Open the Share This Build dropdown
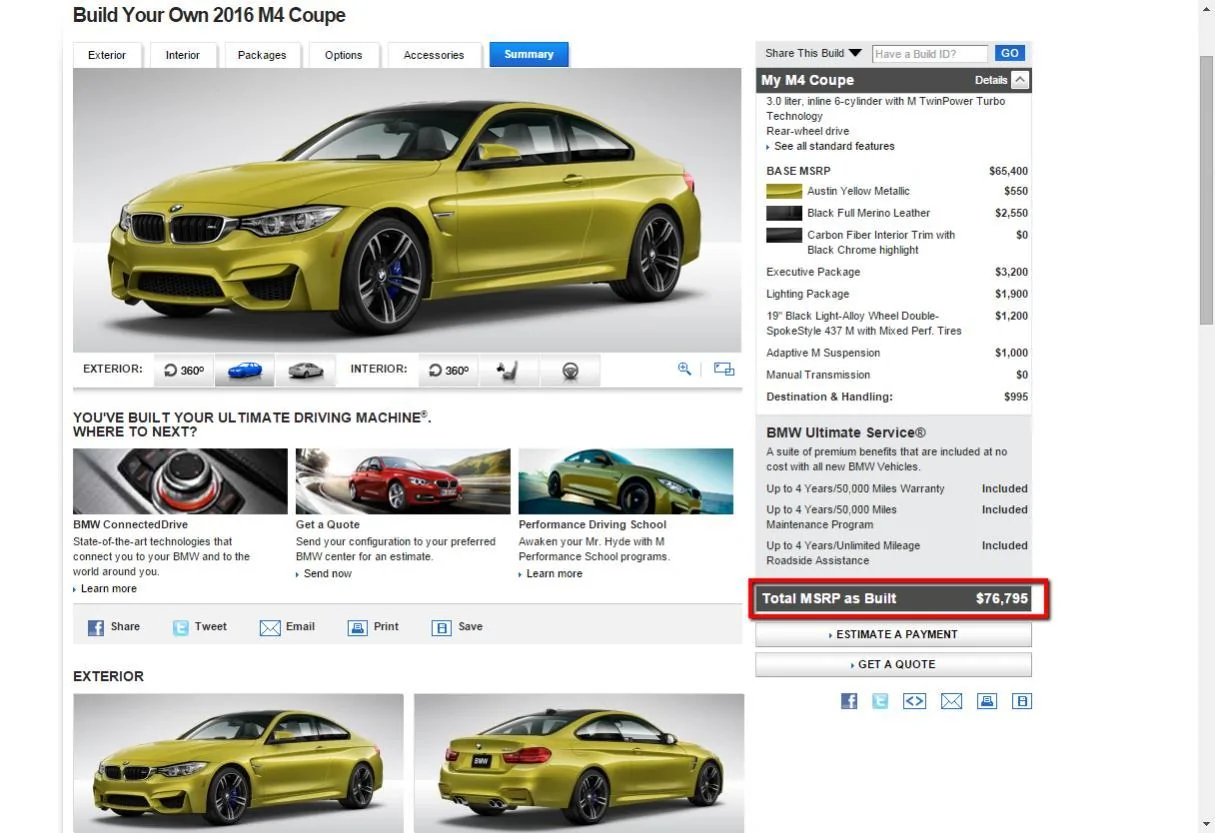 813,53
